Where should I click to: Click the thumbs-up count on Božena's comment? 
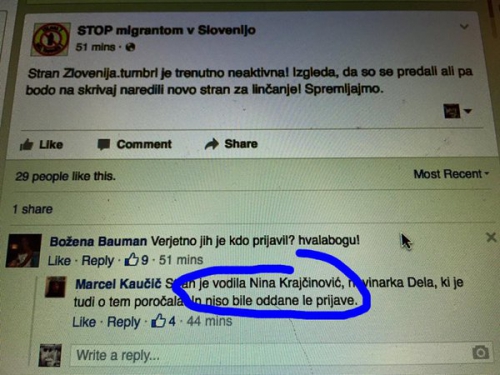[136, 260]
